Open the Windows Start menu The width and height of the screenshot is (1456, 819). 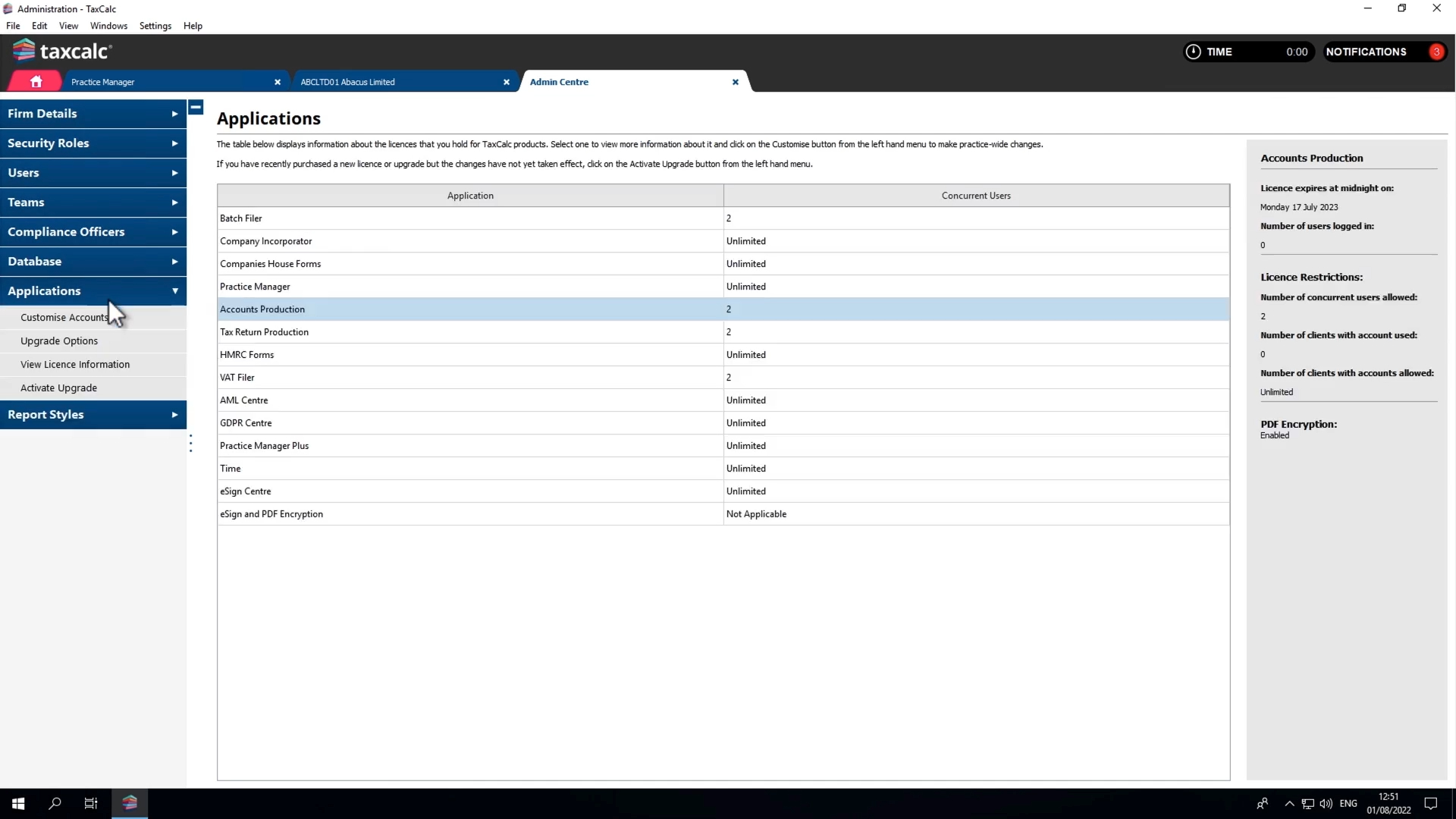pos(18,803)
